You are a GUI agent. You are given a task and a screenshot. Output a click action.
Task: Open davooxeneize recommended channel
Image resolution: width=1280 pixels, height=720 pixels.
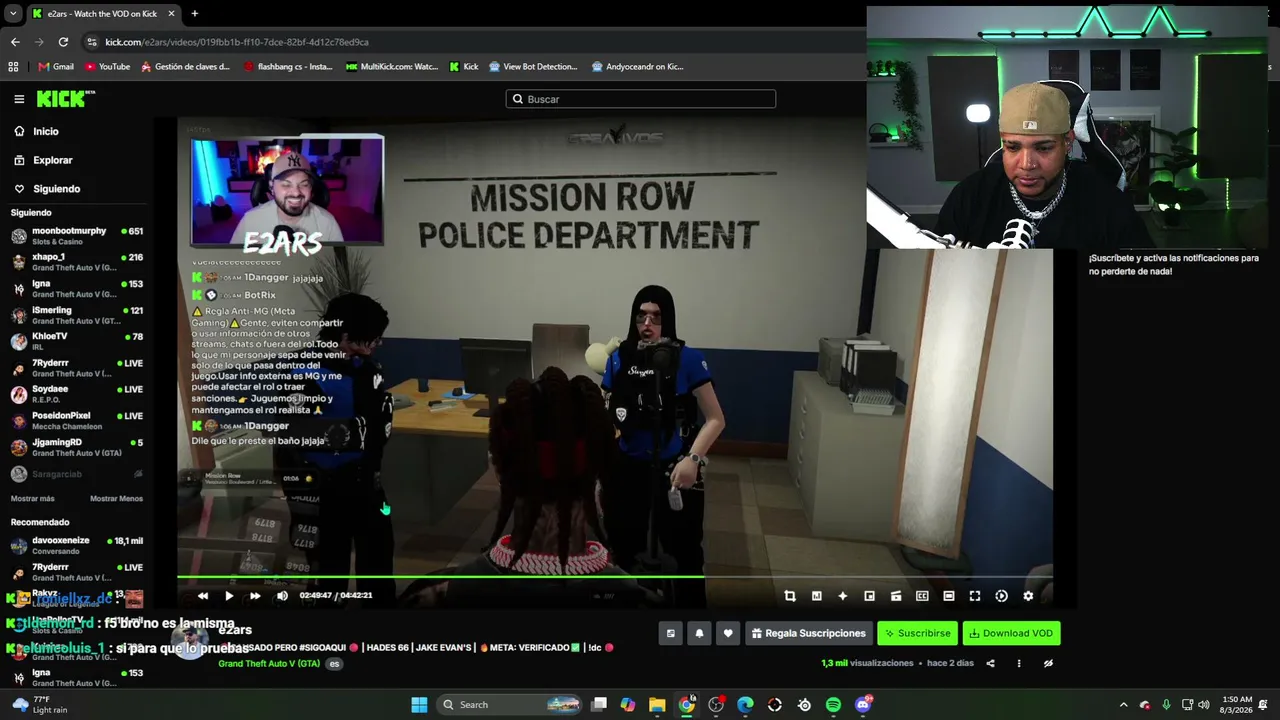77,545
